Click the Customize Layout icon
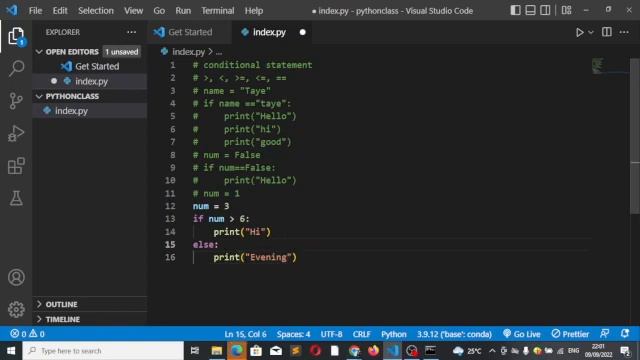 click(566, 10)
